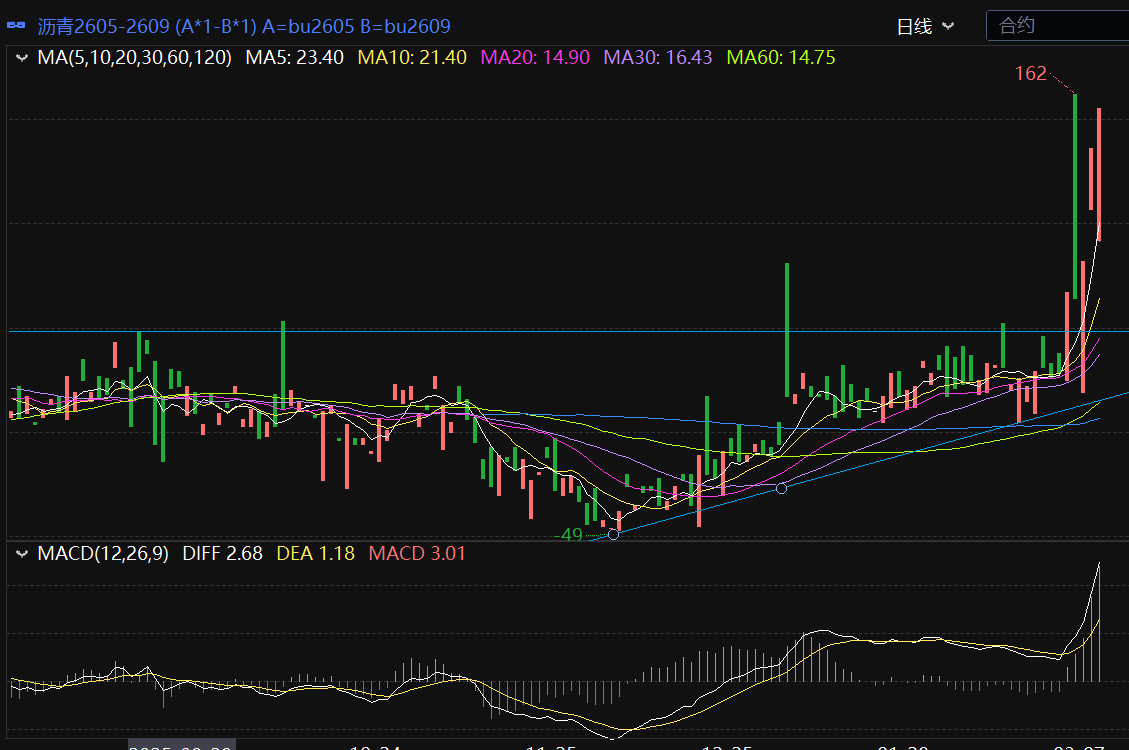Viewport: 1129px width, 750px height.
Task: Open MA(5,10,20,30,60,120) indicator settings
Action: click(x=134, y=58)
